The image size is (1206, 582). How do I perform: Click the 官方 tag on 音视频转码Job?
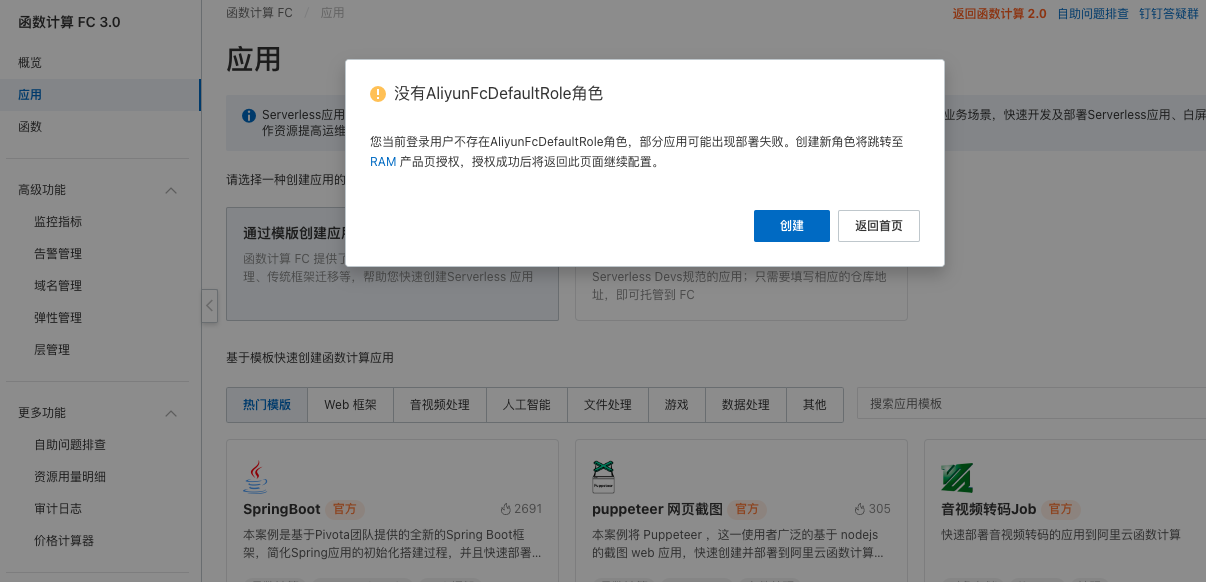click(1062, 509)
